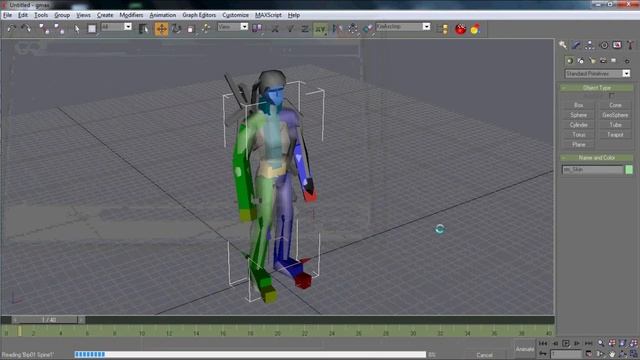Open the Animation menu
The height and width of the screenshot is (360, 640).
point(162,15)
